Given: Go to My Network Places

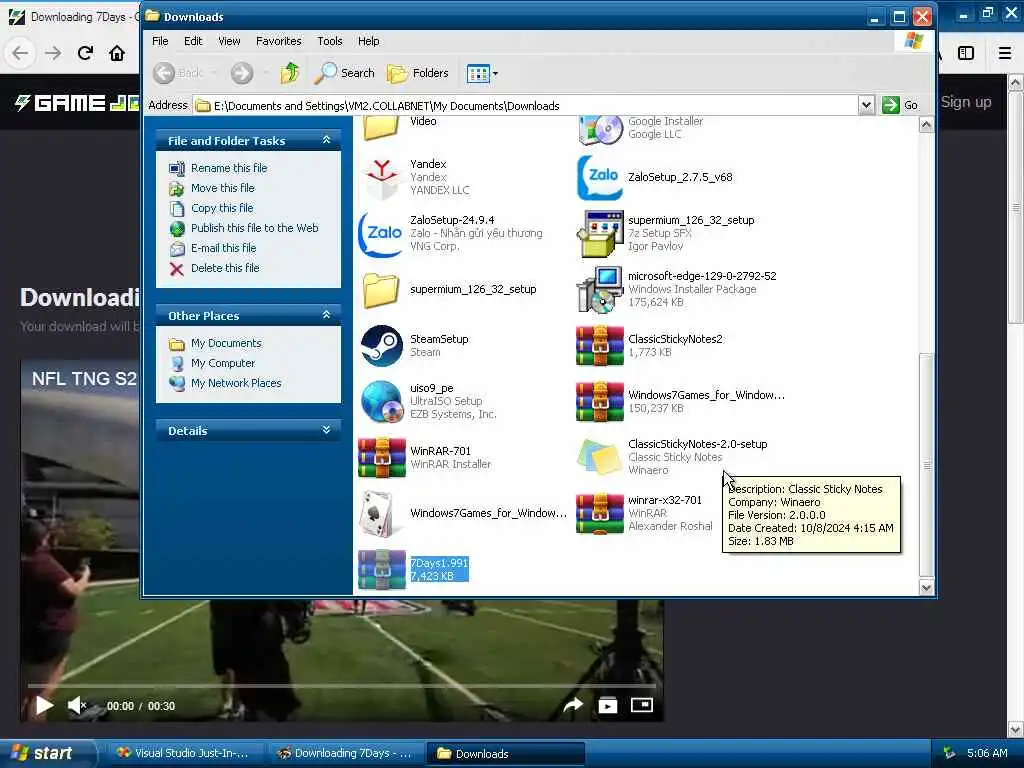Looking at the screenshot, I should (236, 383).
